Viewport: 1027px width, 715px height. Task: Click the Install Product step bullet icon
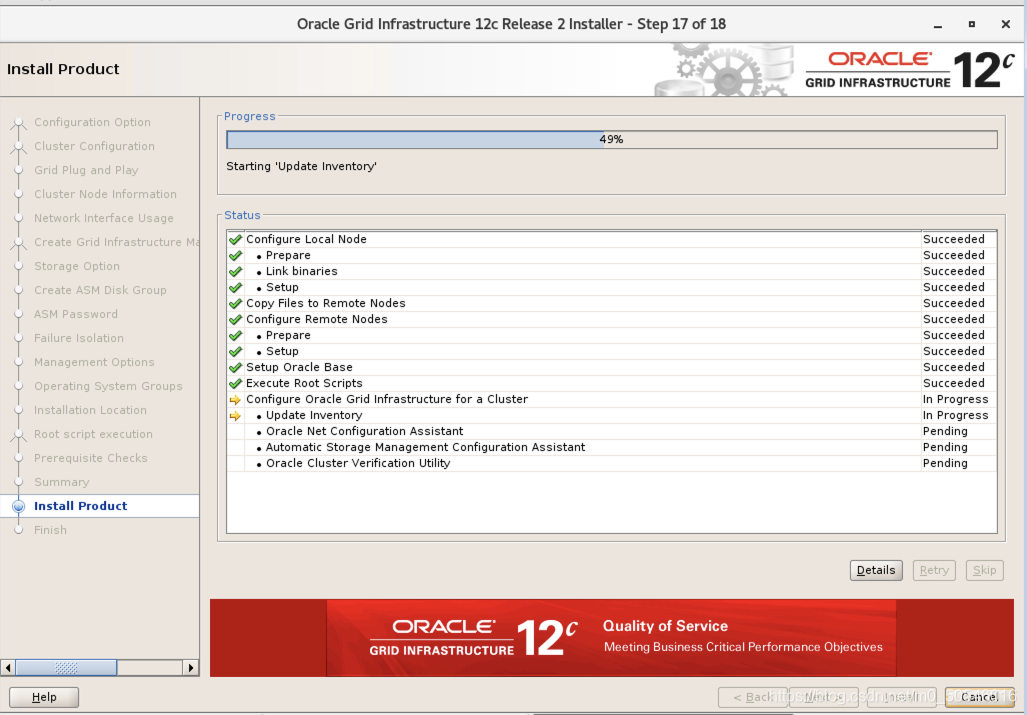19,506
